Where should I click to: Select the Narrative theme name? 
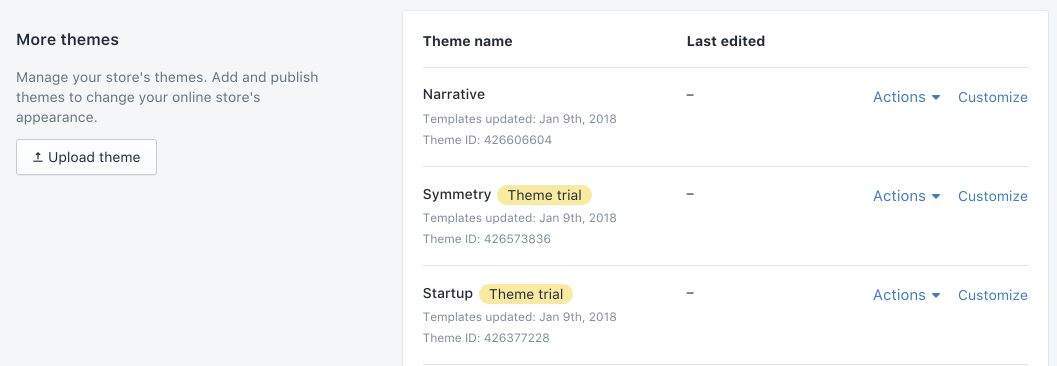[x=454, y=94]
